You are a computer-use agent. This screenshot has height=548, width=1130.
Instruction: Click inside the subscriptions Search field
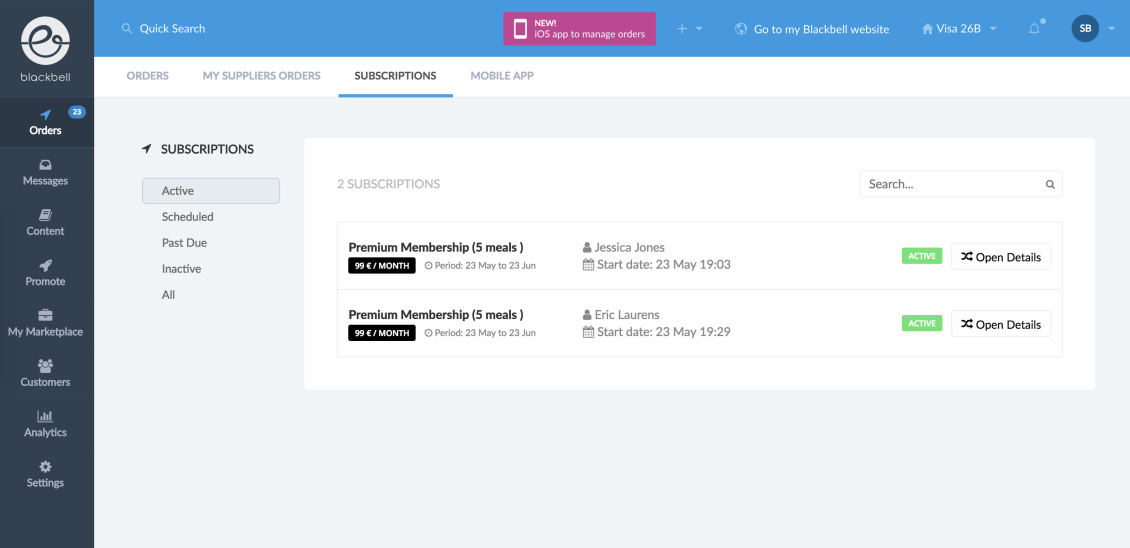[961, 184]
